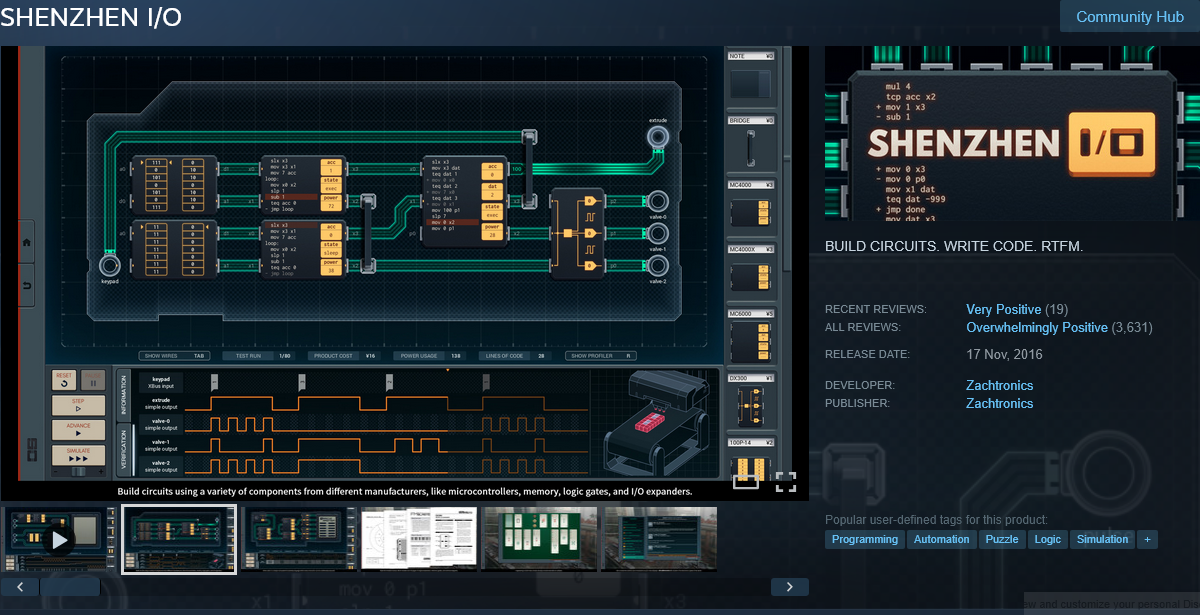Select the Logic tag
Screen dimensions: 1200x615
click(1047, 540)
